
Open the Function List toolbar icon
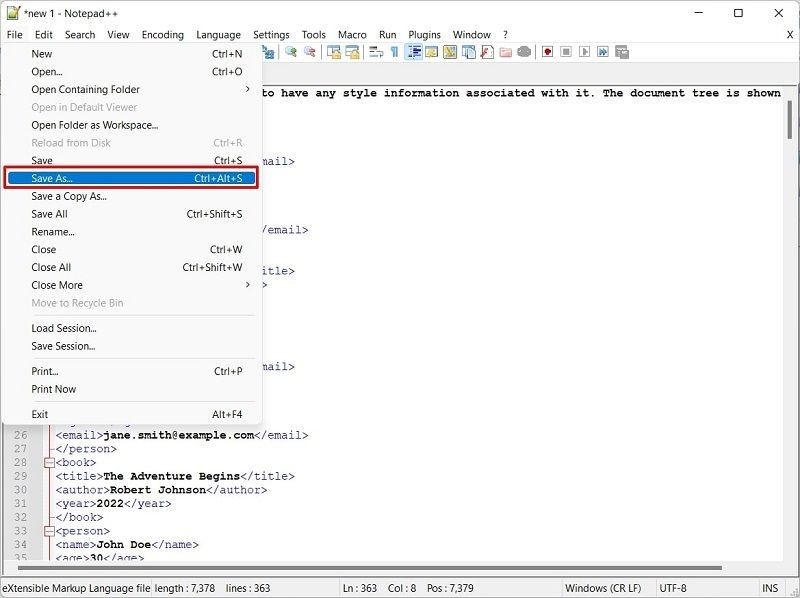pyautogui.click(x=487, y=52)
